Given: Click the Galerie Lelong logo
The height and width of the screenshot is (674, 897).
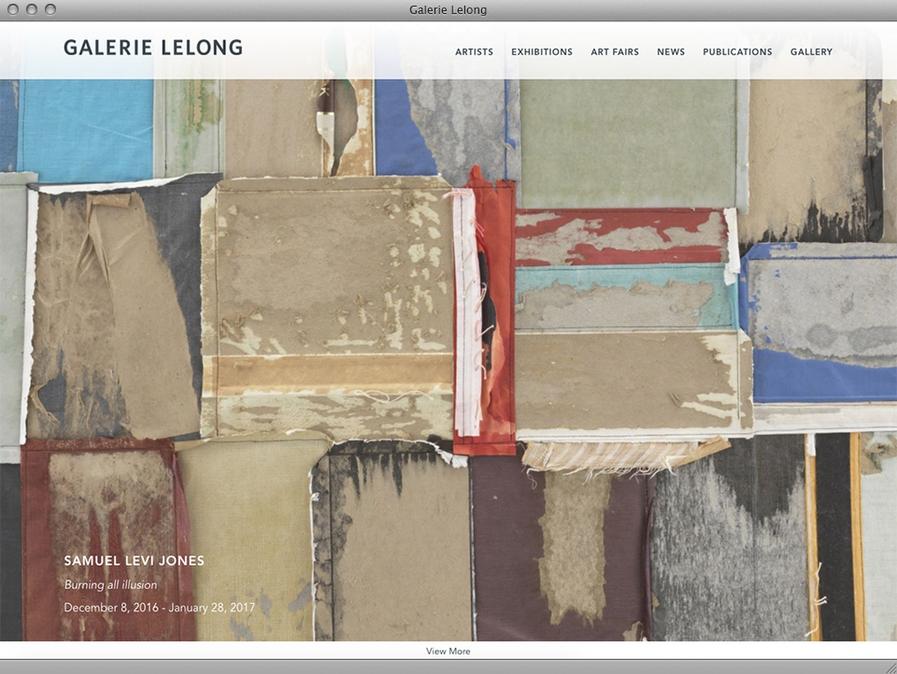Looking at the screenshot, I should click(x=153, y=47).
